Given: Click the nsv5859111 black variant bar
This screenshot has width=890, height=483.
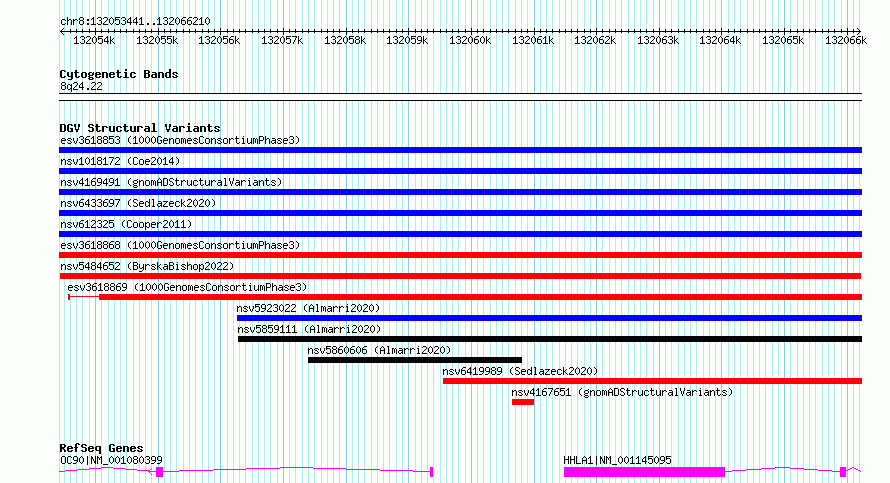Looking at the screenshot, I should (550, 339).
